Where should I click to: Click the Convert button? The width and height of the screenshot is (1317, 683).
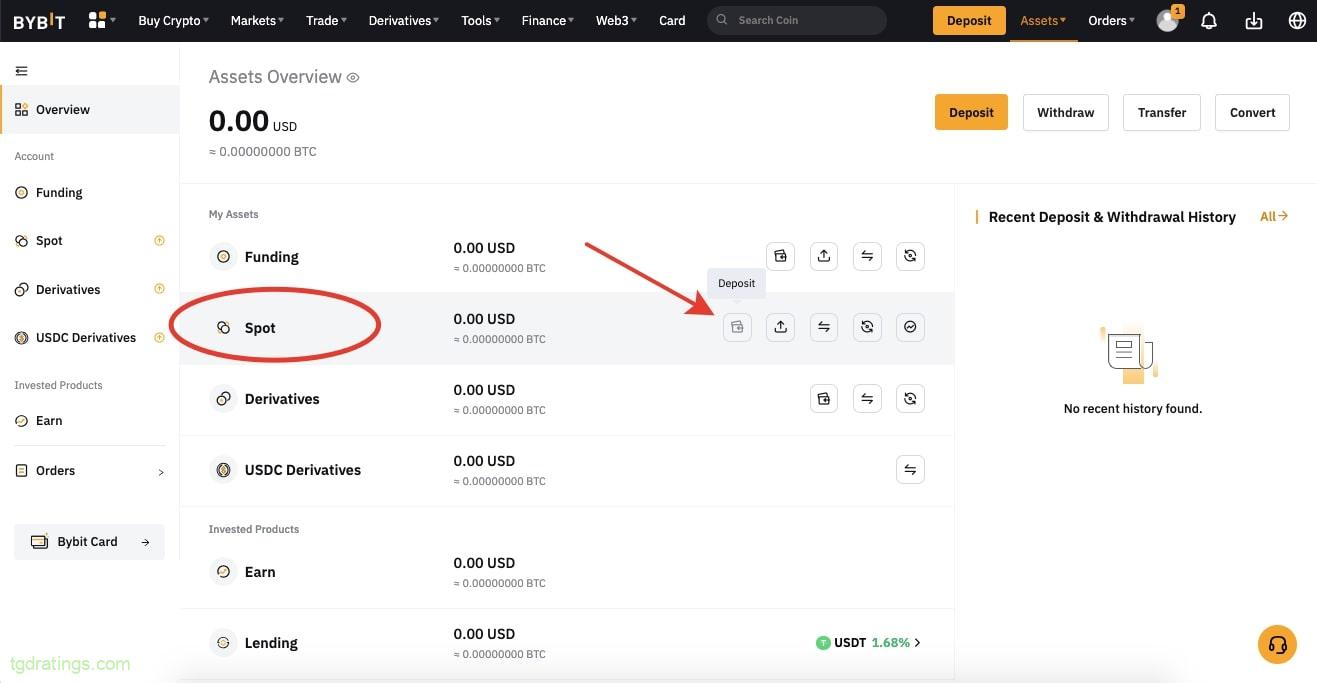click(1252, 112)
